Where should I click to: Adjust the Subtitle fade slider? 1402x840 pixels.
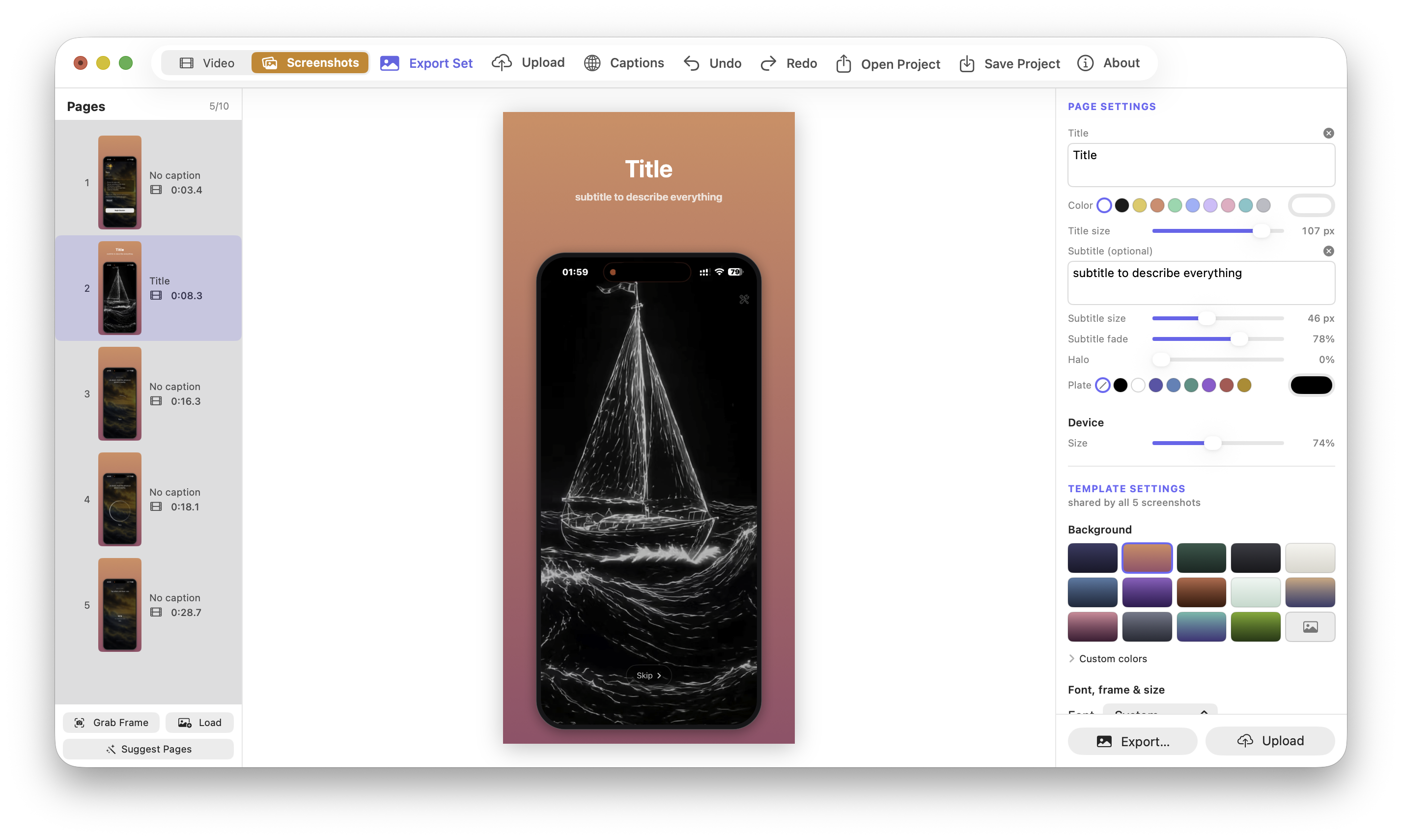tap(1217, 338)
